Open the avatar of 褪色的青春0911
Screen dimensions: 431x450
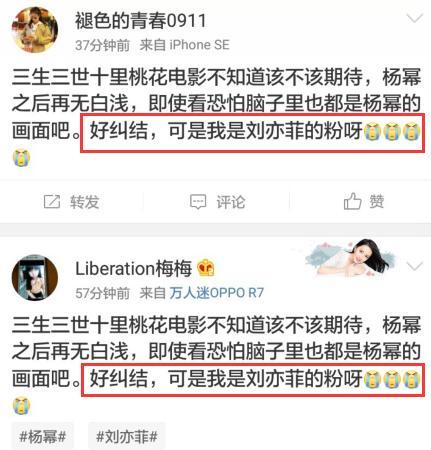point(35,30)
